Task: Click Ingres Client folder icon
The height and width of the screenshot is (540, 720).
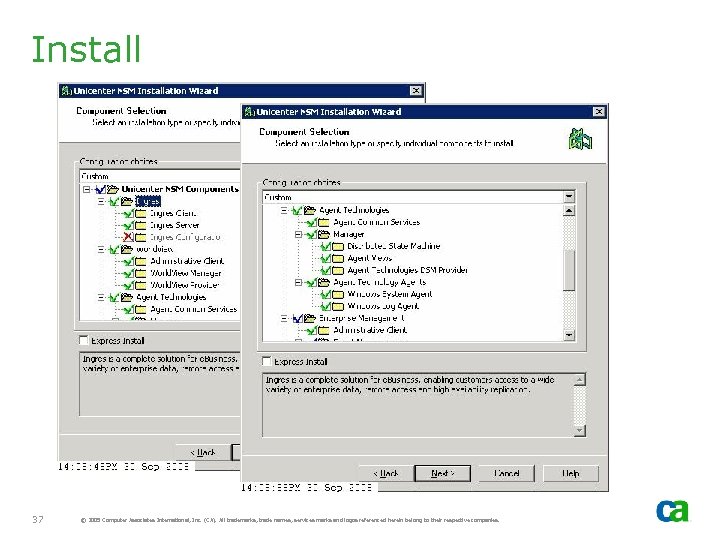Action: pyautogui.click(x=141, y=213)
